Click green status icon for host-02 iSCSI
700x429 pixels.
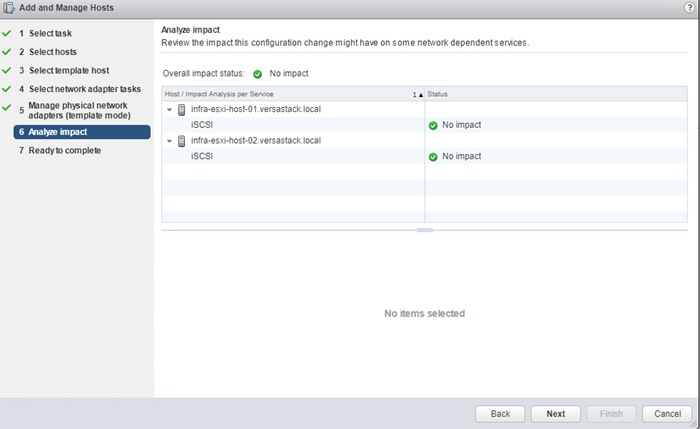pyautogui.click(x=433, y=157)
